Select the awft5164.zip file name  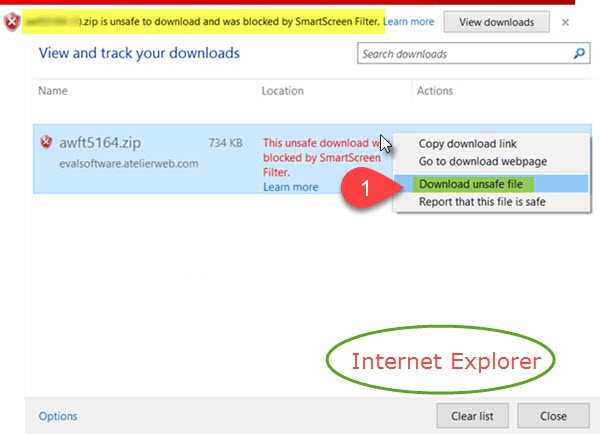[x=100, y=143]
